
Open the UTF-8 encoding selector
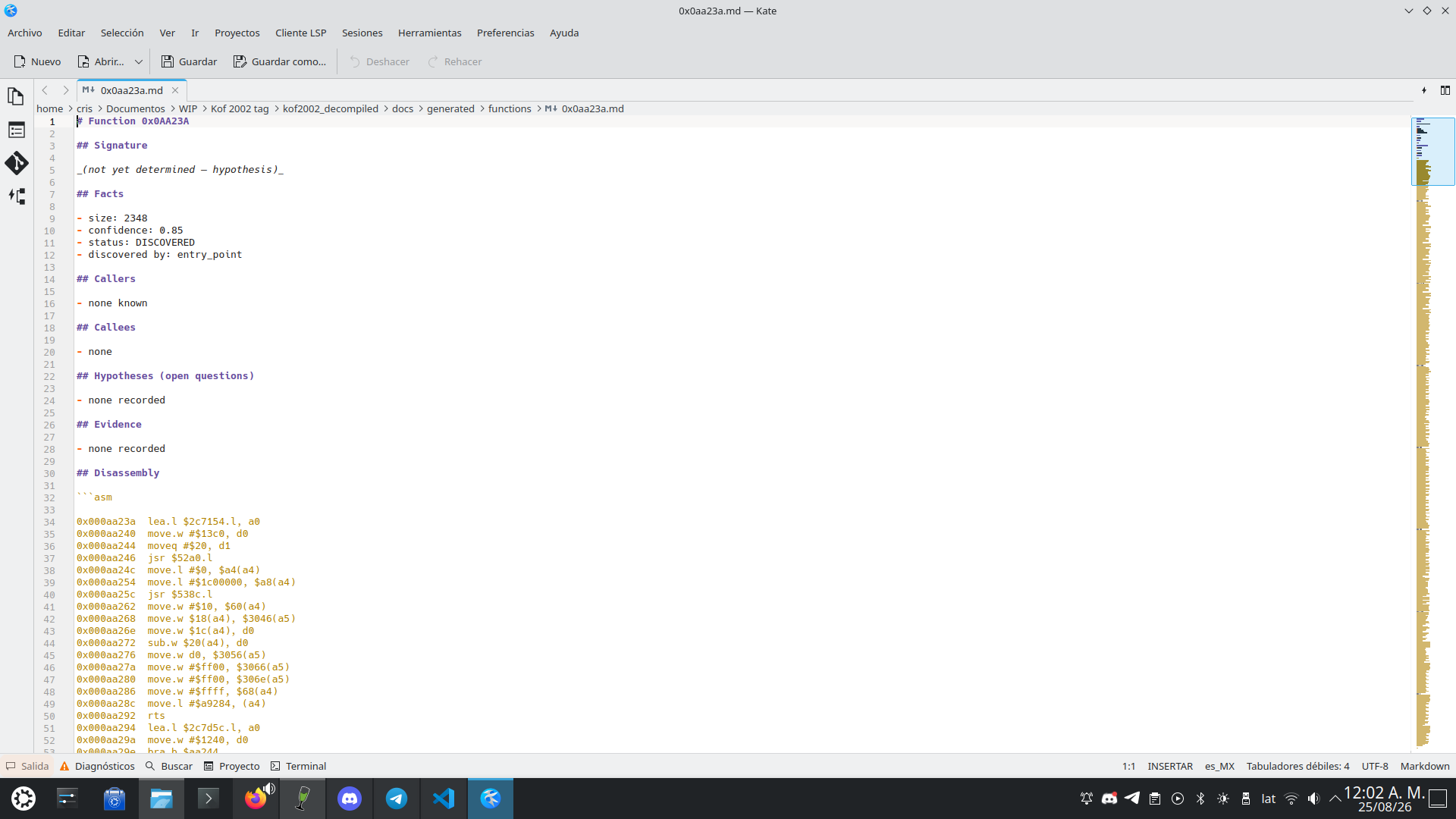1375,766
